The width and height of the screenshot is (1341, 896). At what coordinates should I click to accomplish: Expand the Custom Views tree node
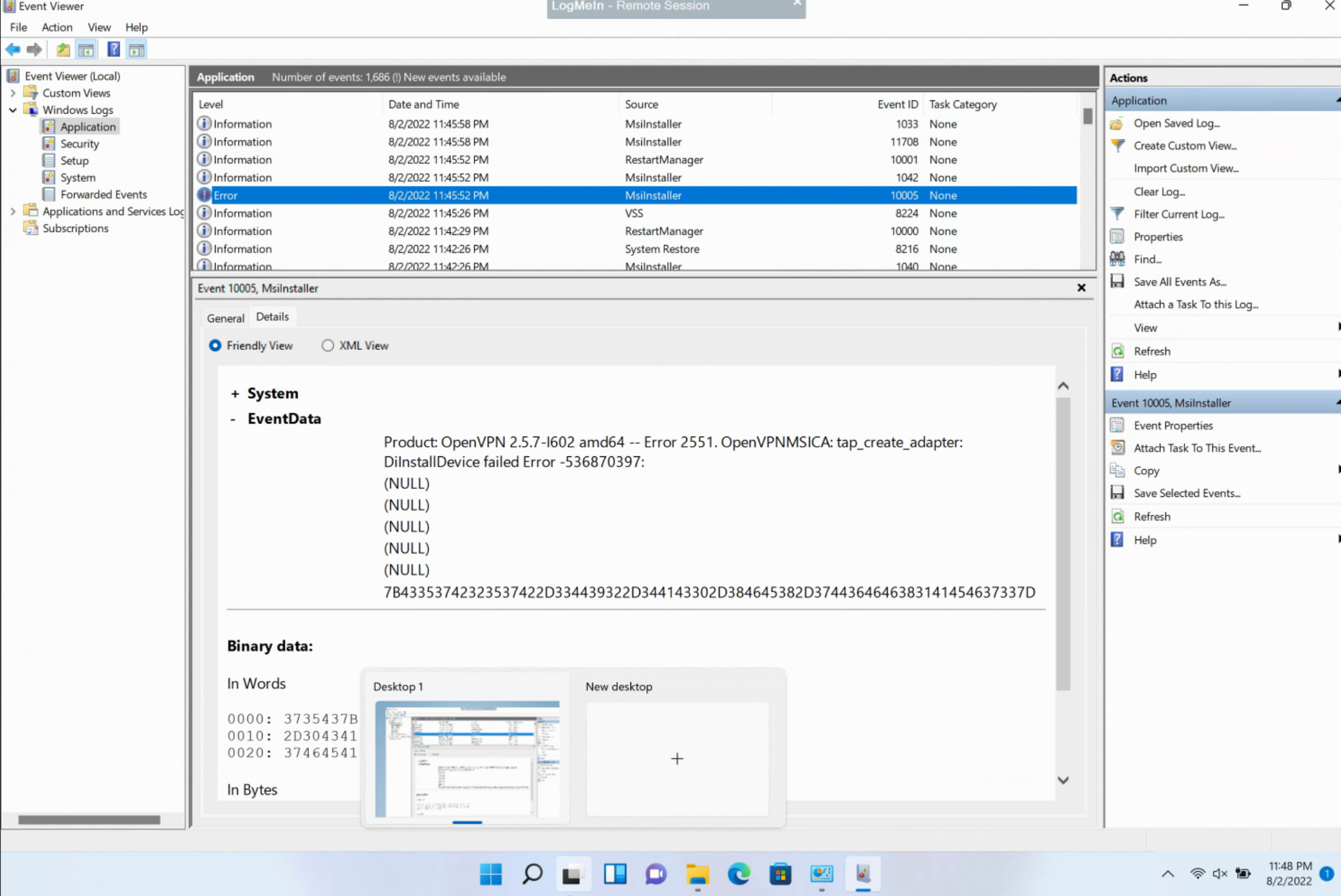[x=13, y=93]
